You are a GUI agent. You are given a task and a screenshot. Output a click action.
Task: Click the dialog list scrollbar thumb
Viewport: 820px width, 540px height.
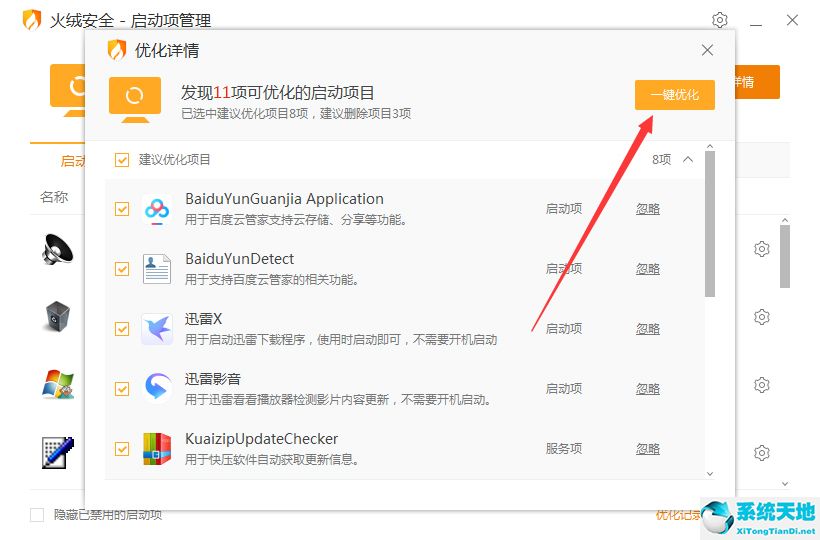point(710,224)
